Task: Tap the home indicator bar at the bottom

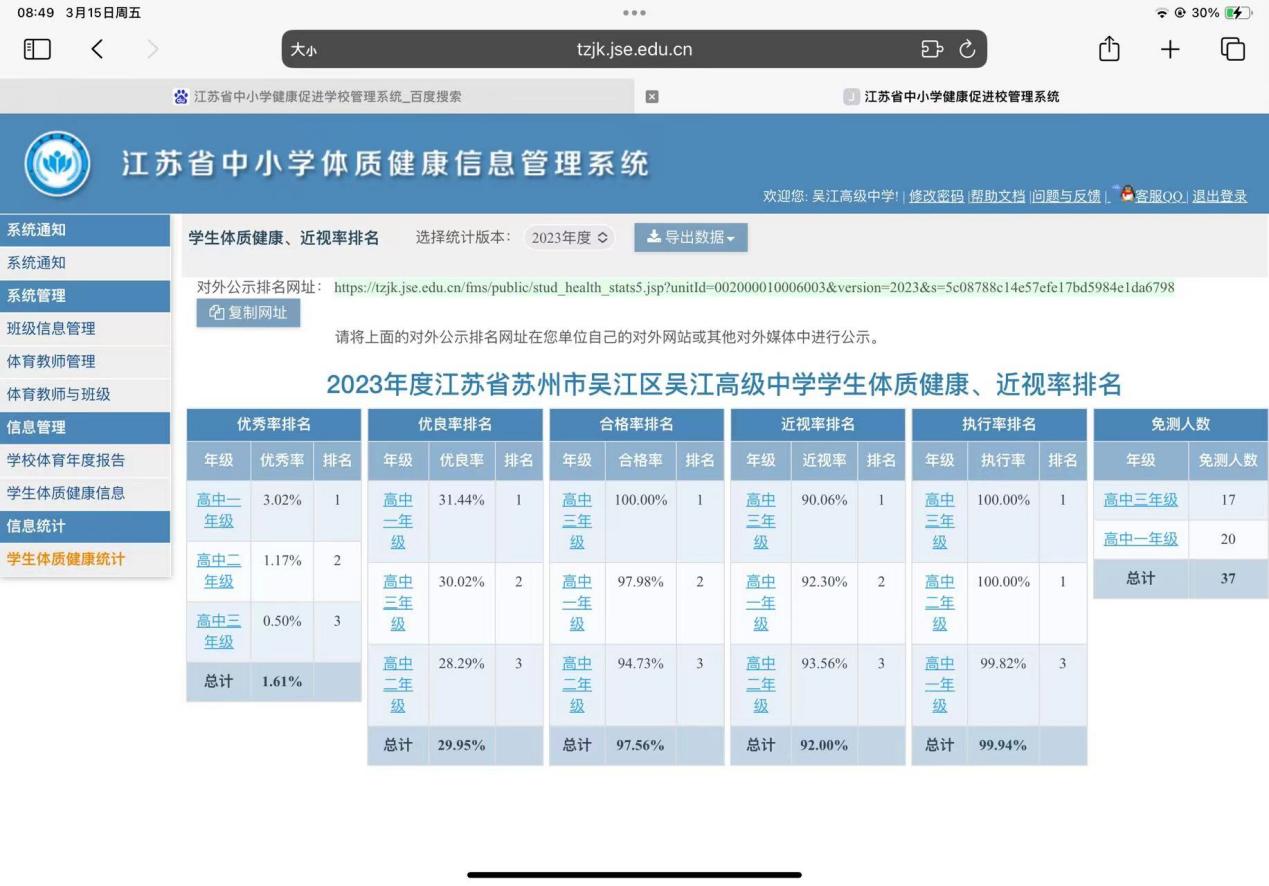Action: [634, 875]
